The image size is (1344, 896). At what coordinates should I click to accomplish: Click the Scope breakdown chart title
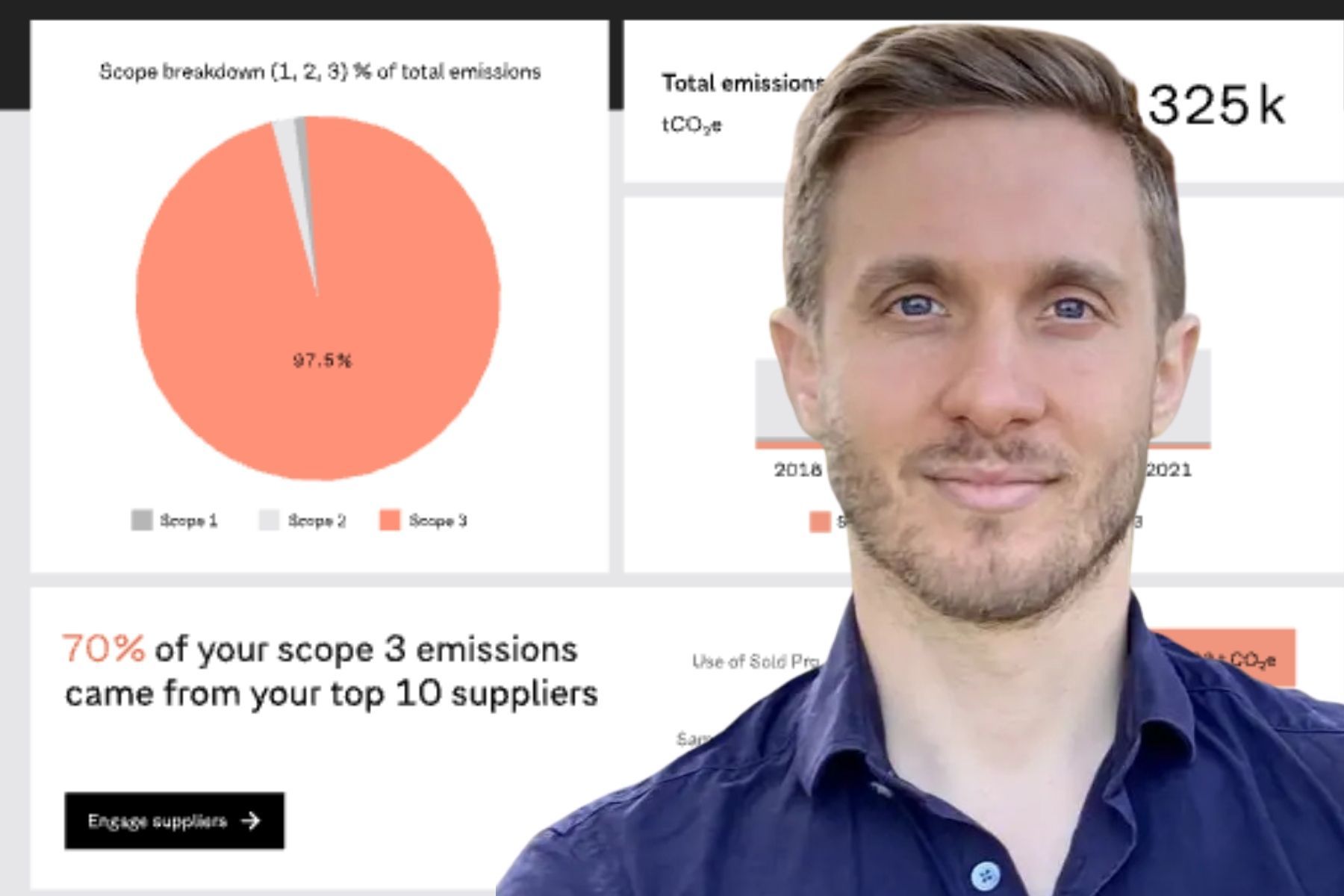[x=320, y=72]
